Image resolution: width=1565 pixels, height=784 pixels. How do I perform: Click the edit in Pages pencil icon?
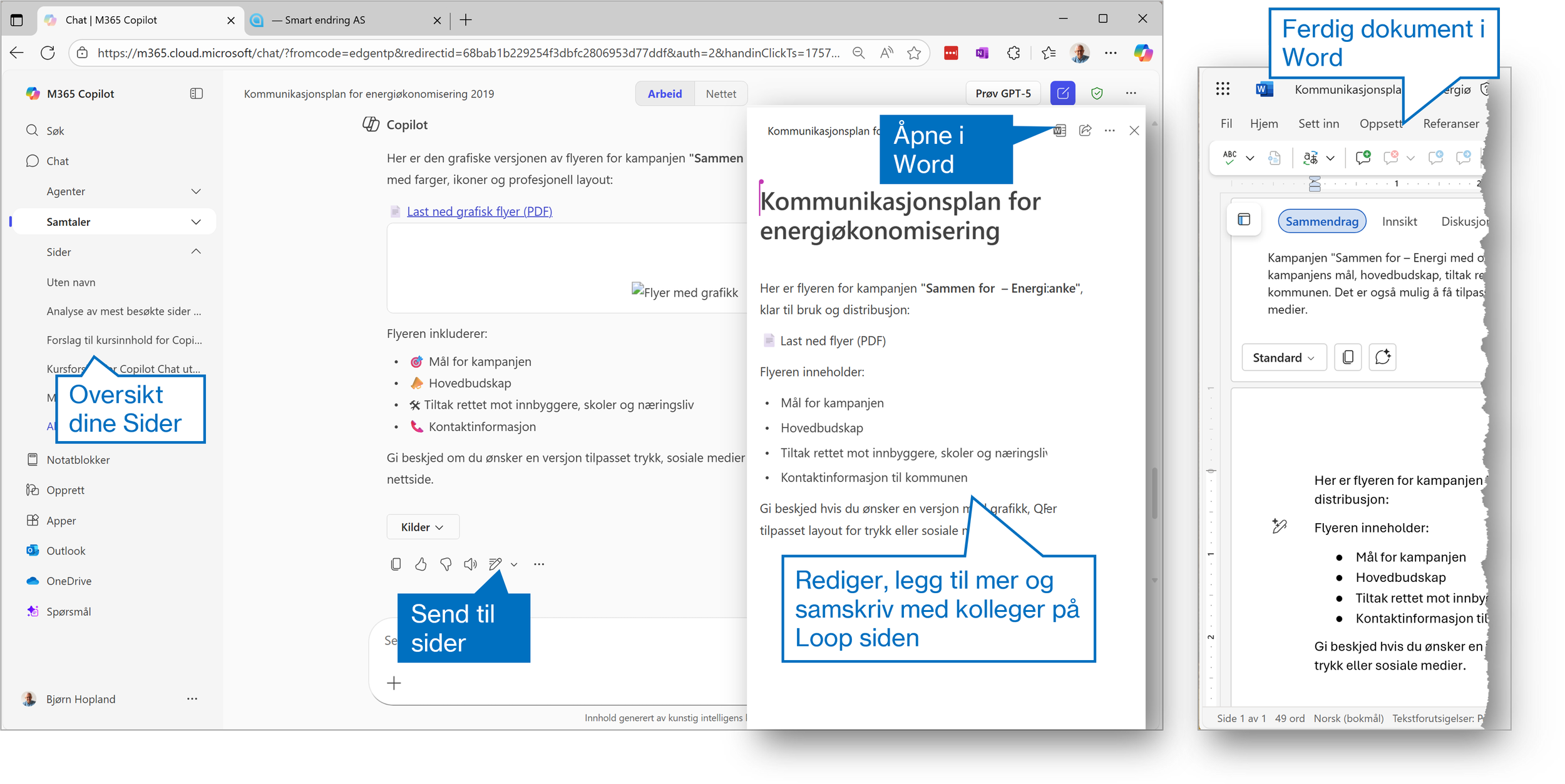coord(495,564)
